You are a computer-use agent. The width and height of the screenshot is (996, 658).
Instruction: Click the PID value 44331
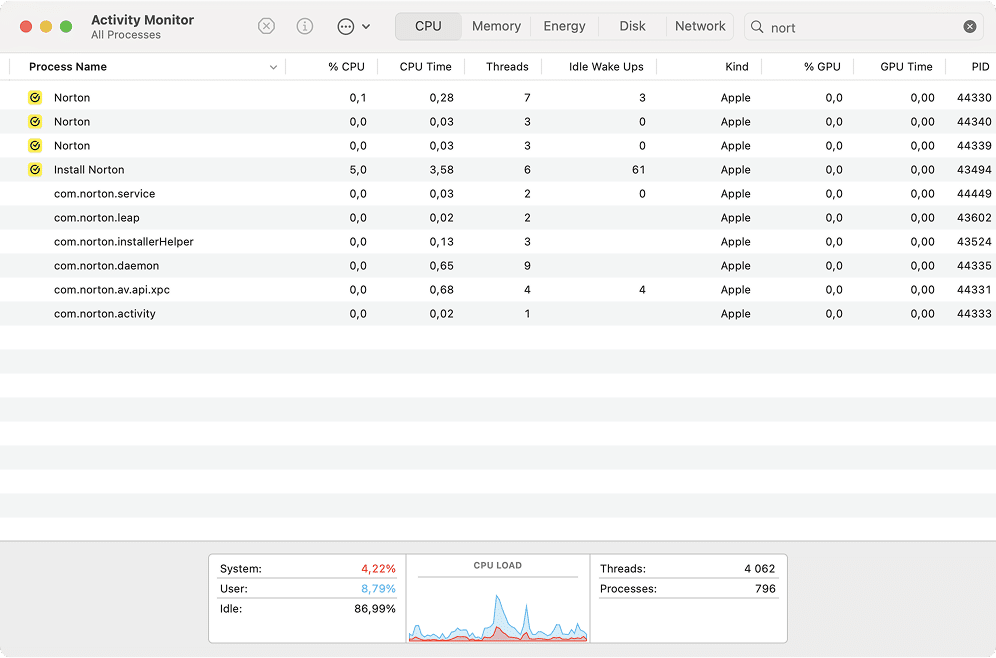[974, 290]
